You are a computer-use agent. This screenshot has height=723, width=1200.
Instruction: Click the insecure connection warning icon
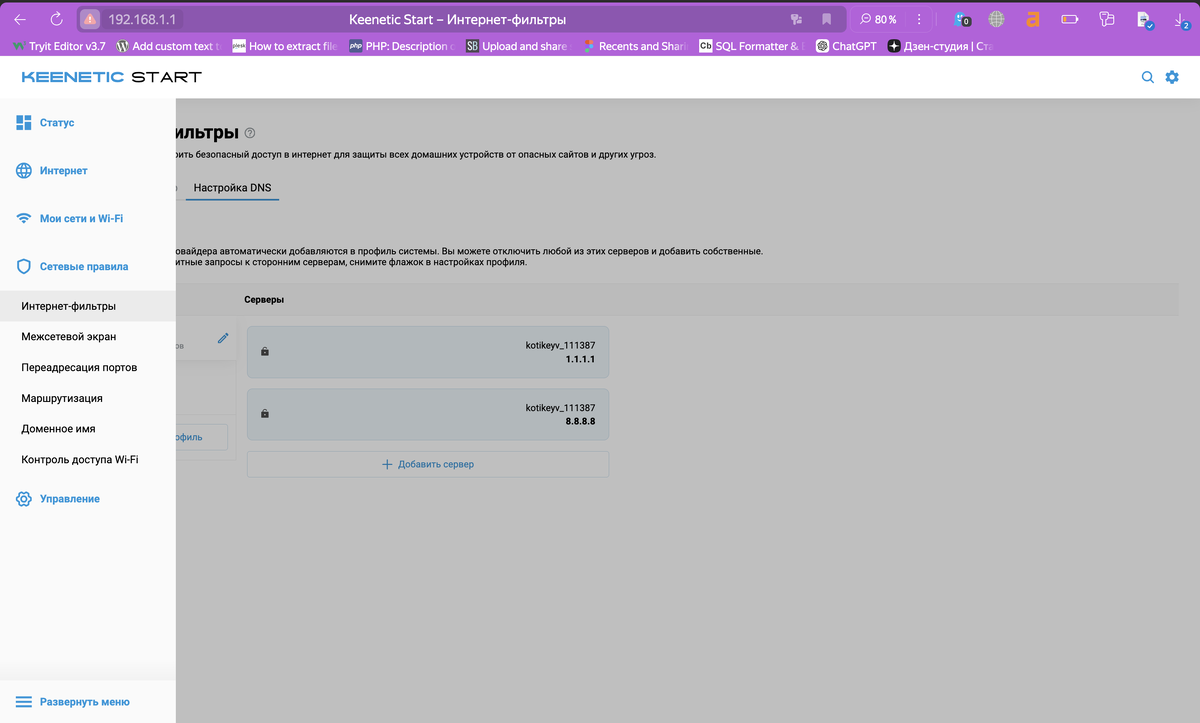tap(90, 19)
